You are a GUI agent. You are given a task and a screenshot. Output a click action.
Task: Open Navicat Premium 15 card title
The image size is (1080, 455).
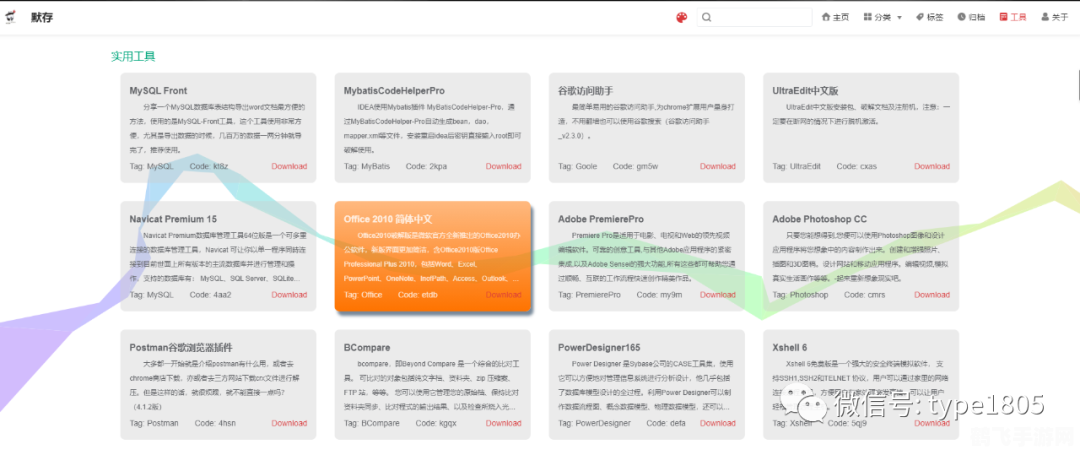coord(173,219)
